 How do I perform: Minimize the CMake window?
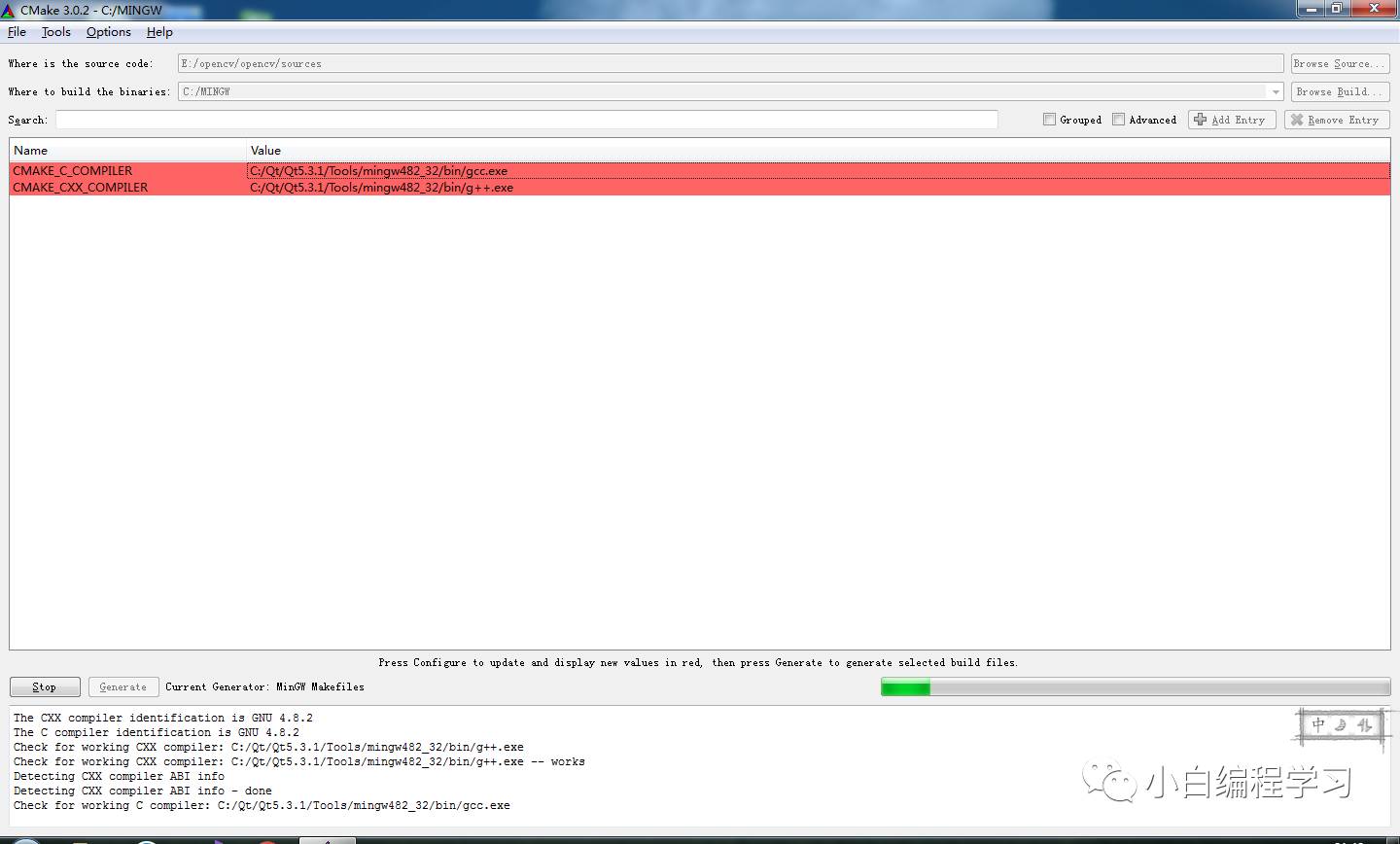1312,9
